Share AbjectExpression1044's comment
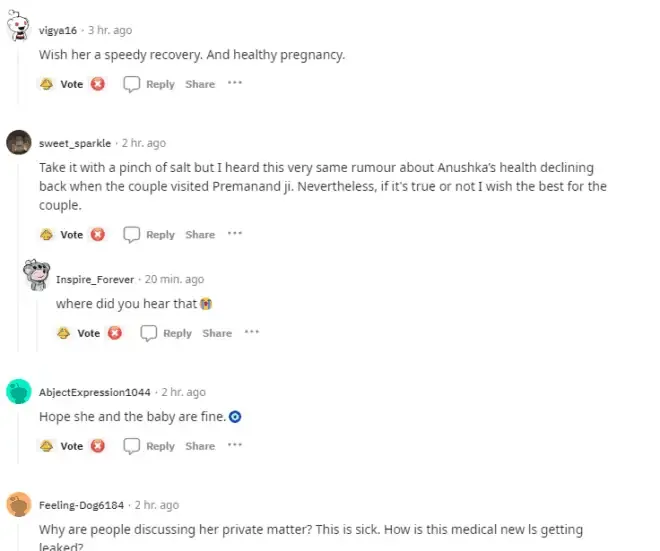Image resolution: width=660 pixels, height=551 pixels. point(200,446)
